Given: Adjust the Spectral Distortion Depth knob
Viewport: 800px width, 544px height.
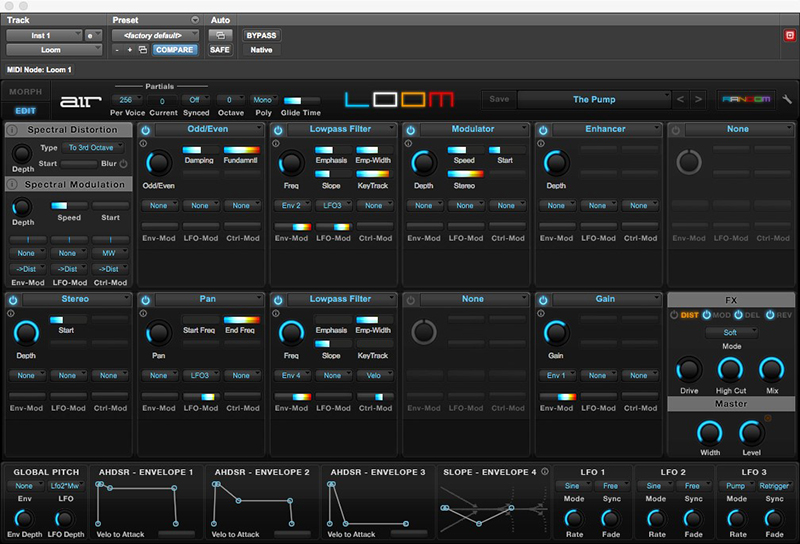Looking at the screenshot, I should (22, 154).
